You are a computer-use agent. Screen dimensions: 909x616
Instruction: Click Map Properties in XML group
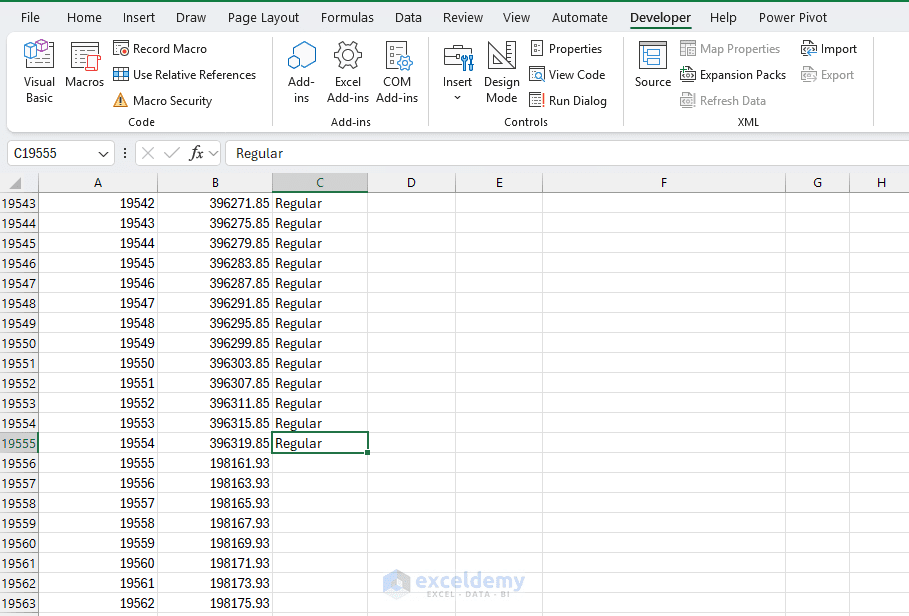click(730, 49)
